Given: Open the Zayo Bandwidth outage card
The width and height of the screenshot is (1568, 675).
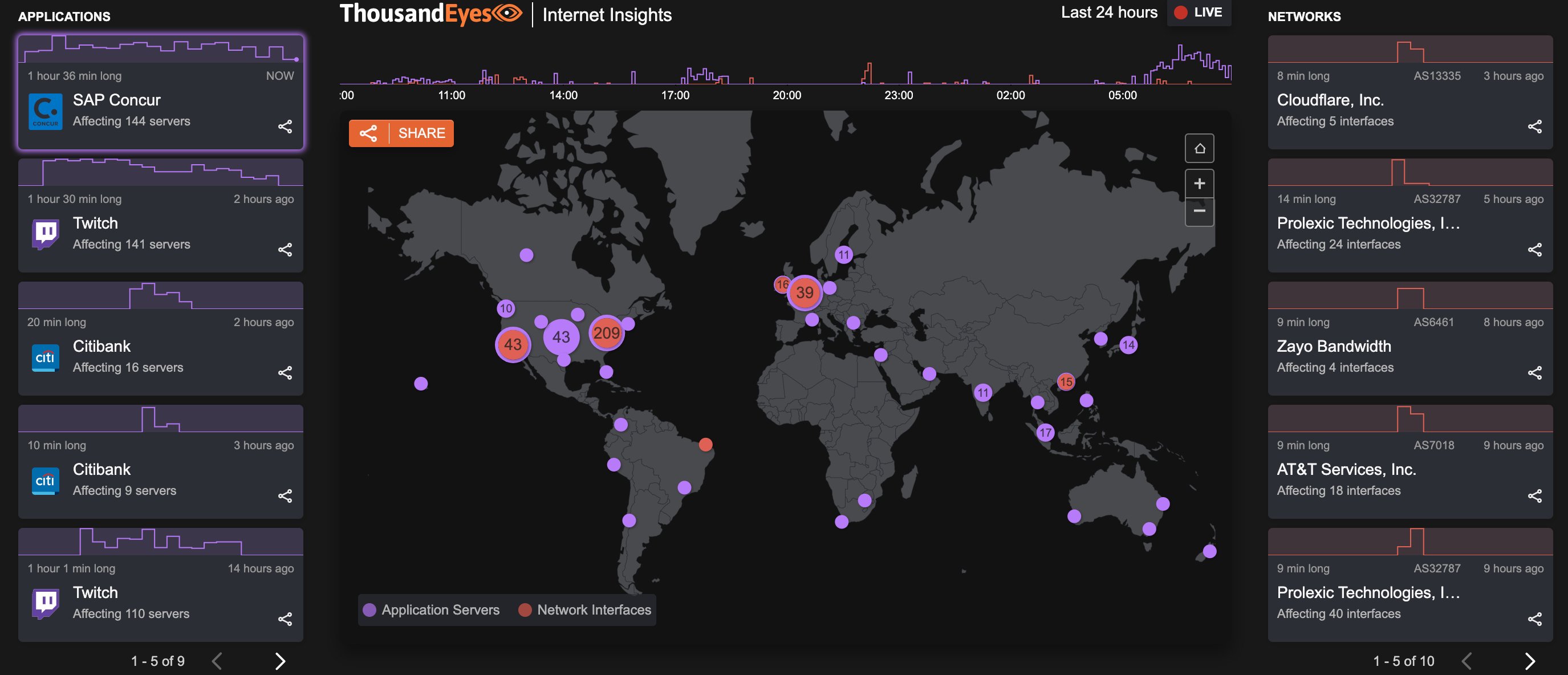Looking at the screenshot, I should coord(1411,339).
